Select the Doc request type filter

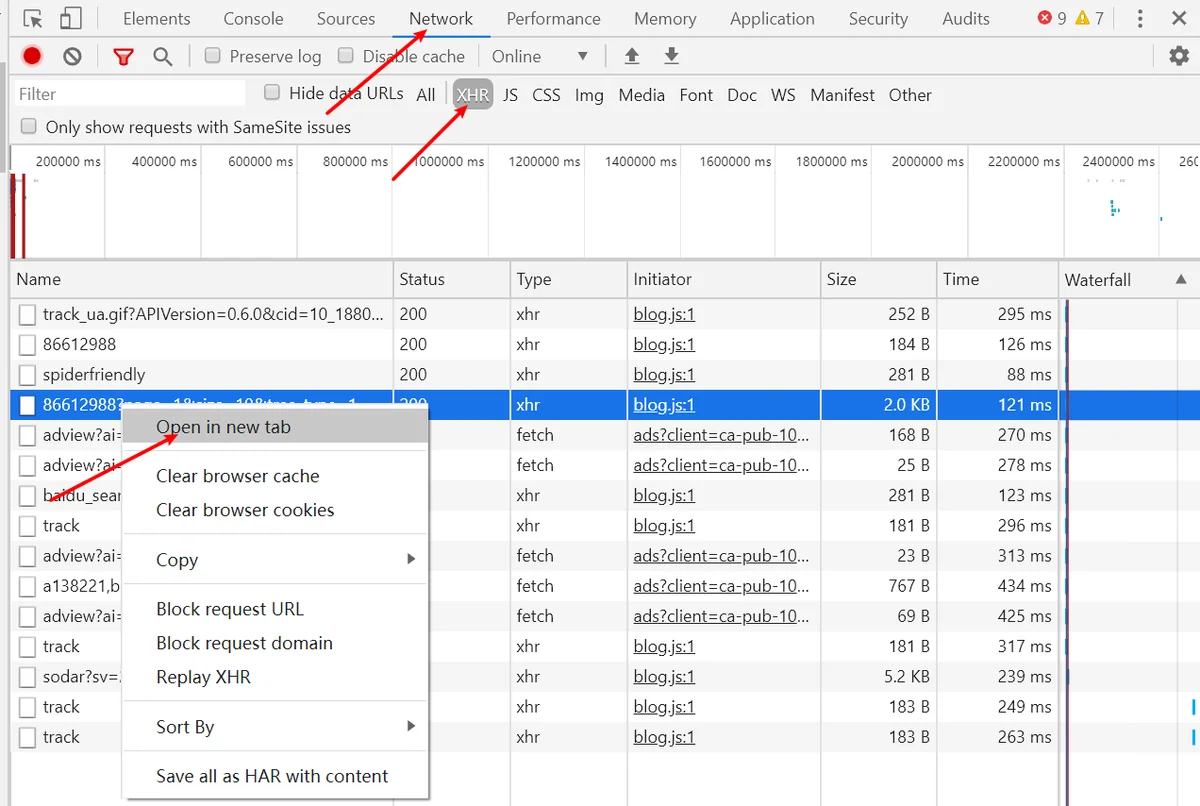click(x=742, y=95)
